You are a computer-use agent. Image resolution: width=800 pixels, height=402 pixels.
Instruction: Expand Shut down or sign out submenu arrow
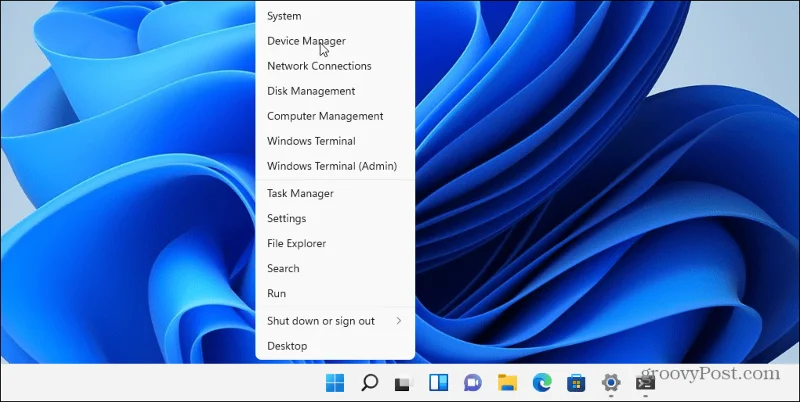tap(398, 321)
